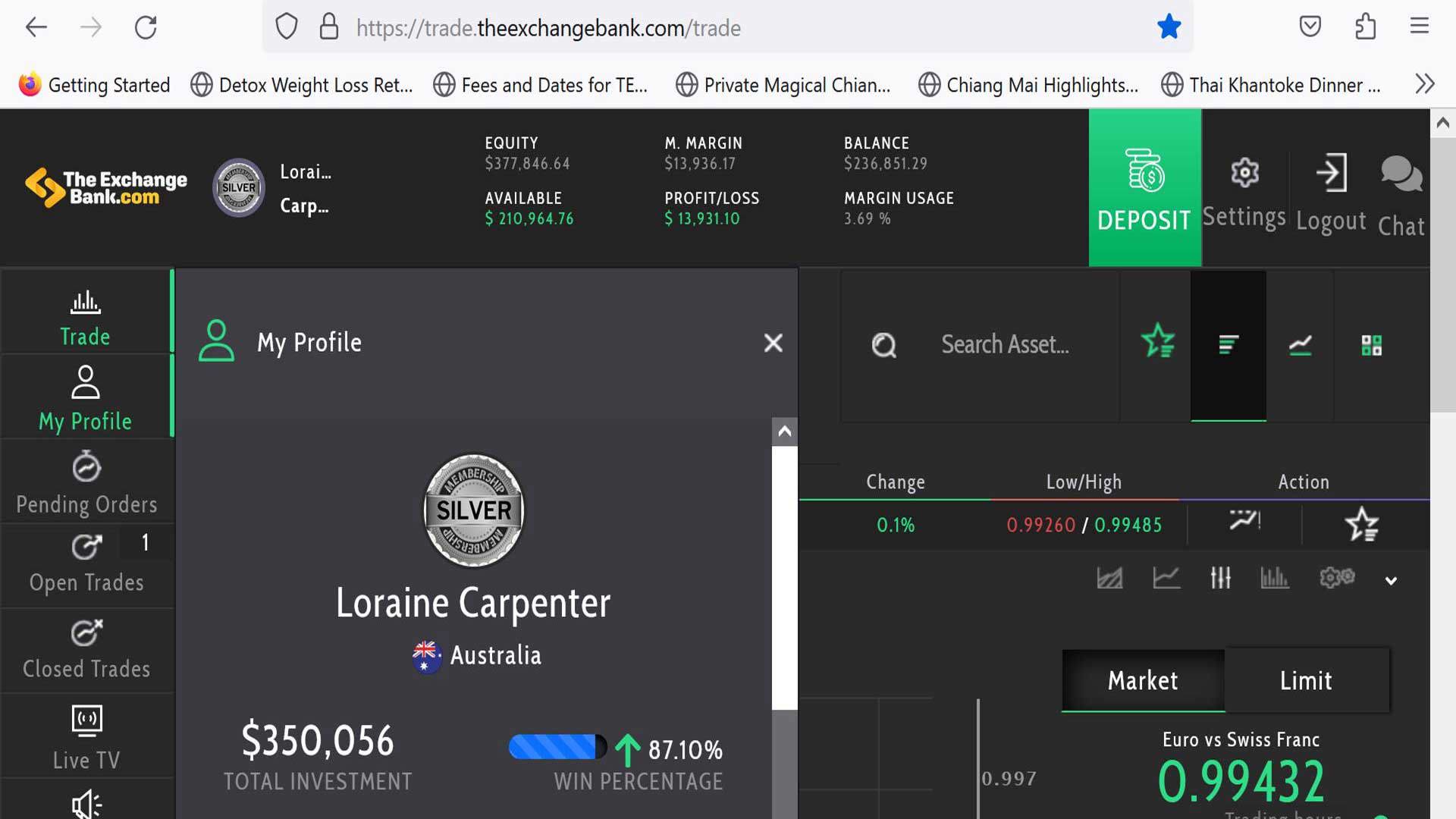Open Pending Orders in the sidebar
The width and height of the screenshot is (1456, 819).
tap(86, 482)
